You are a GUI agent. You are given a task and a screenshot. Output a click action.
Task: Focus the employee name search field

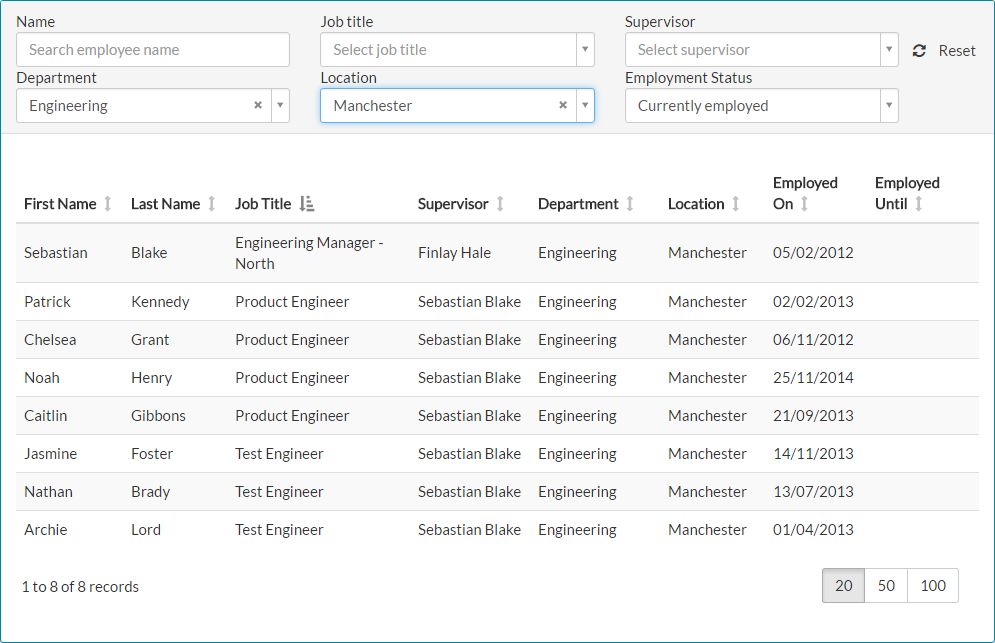tap(153, 50)
